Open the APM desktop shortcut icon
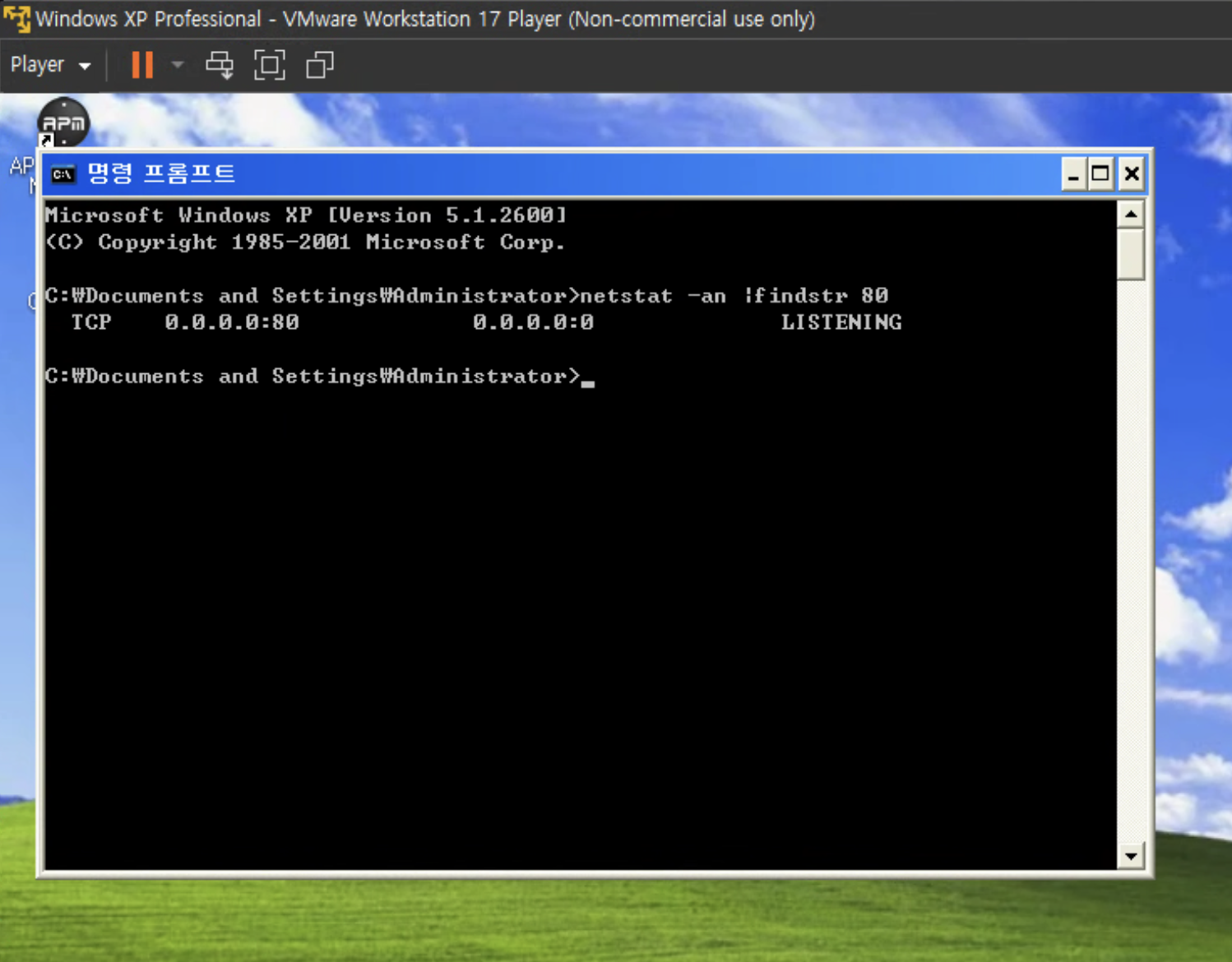Screen dimensions: 1232x962 63,123
